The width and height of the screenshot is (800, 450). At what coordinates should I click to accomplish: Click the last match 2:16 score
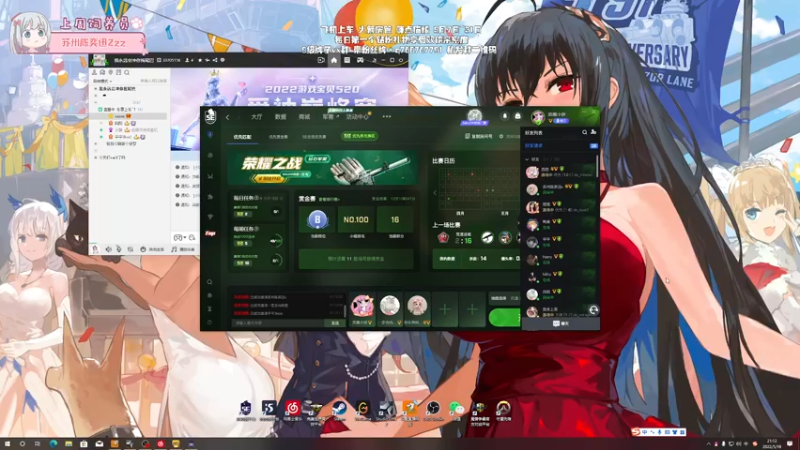[463, 240]
